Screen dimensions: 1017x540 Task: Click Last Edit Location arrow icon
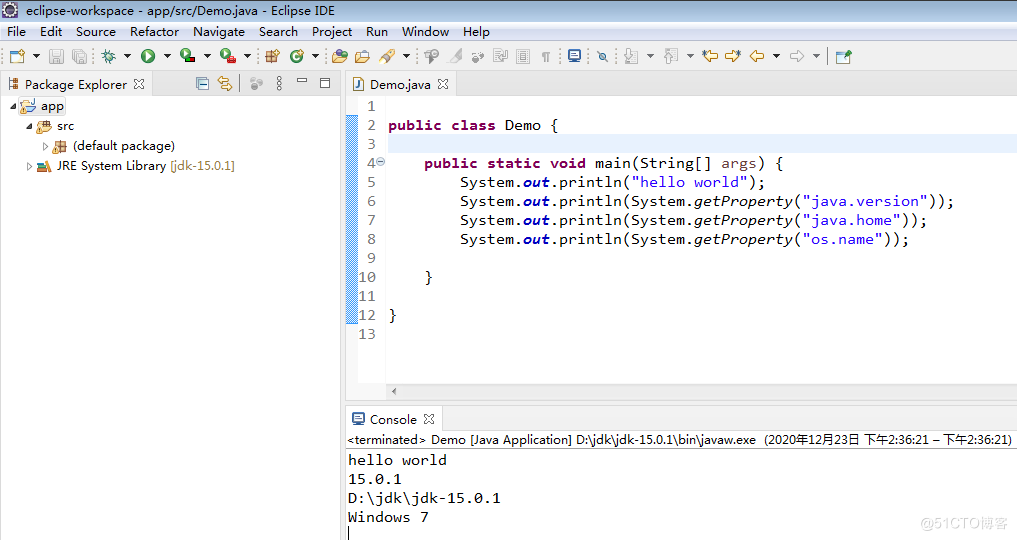[710, 57]
